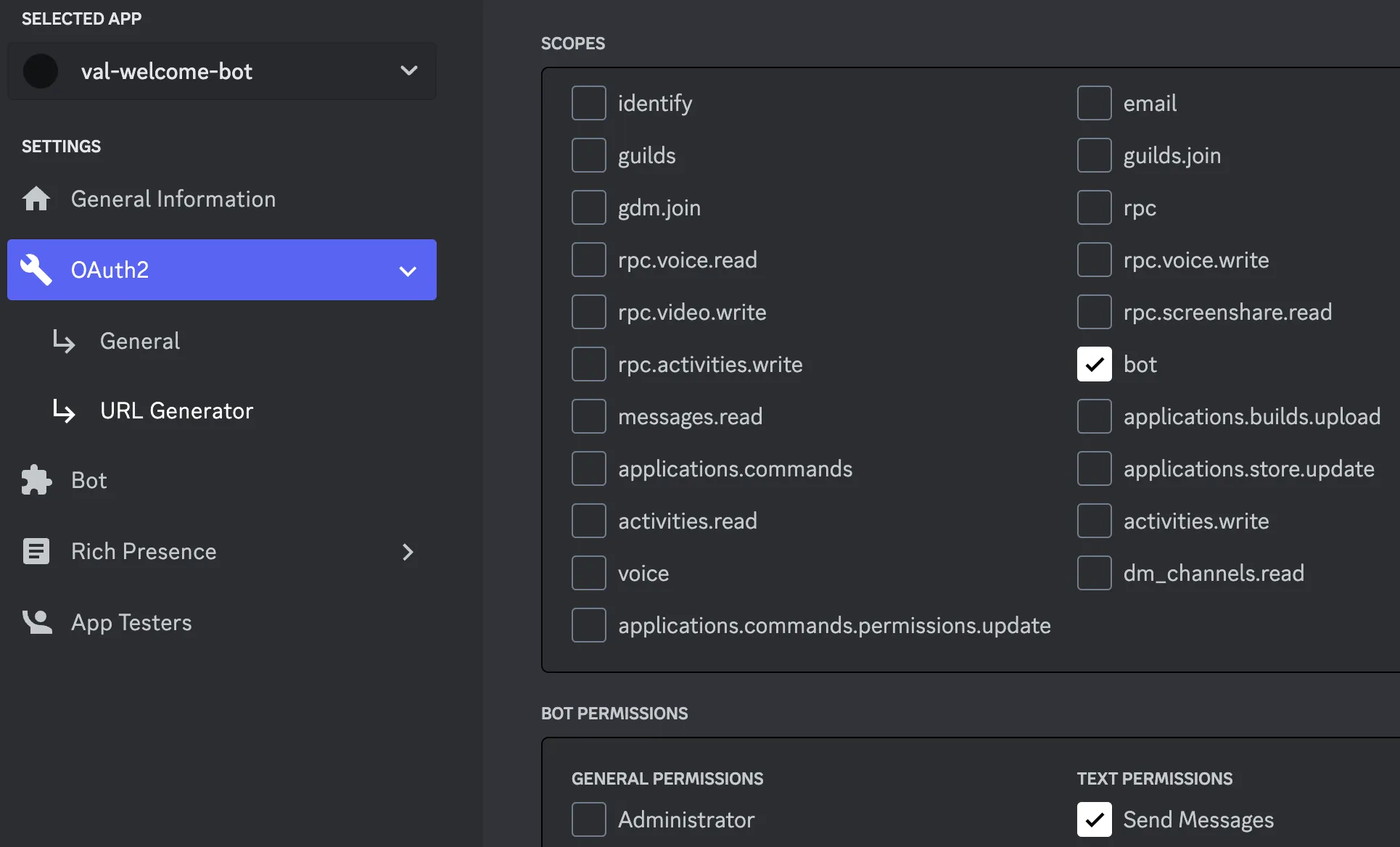Select the guilds.join scope
This screenshot has height=847, width=1400.
(x=1094, y=154)
